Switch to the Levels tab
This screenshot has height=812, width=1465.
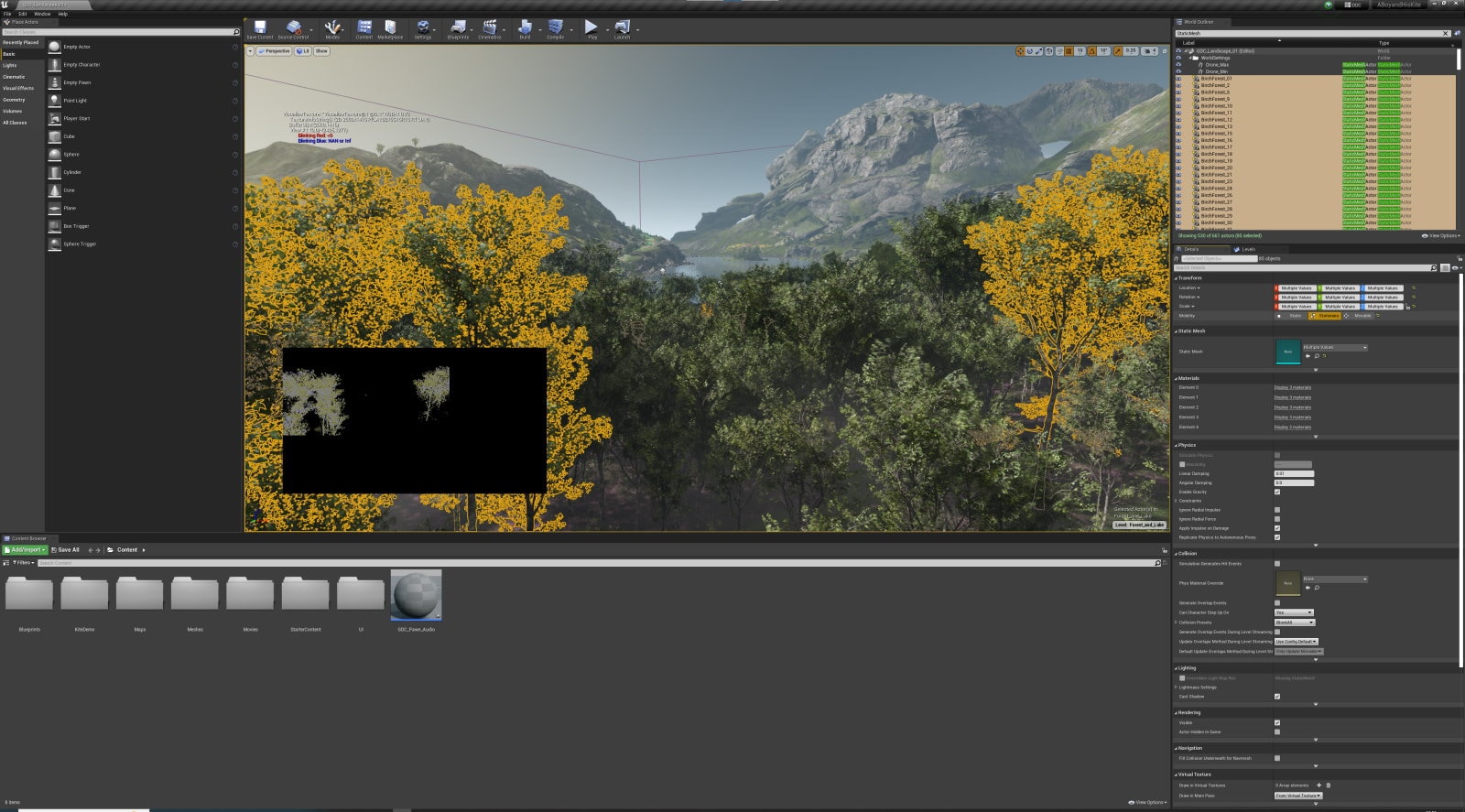click(1247, 249)
